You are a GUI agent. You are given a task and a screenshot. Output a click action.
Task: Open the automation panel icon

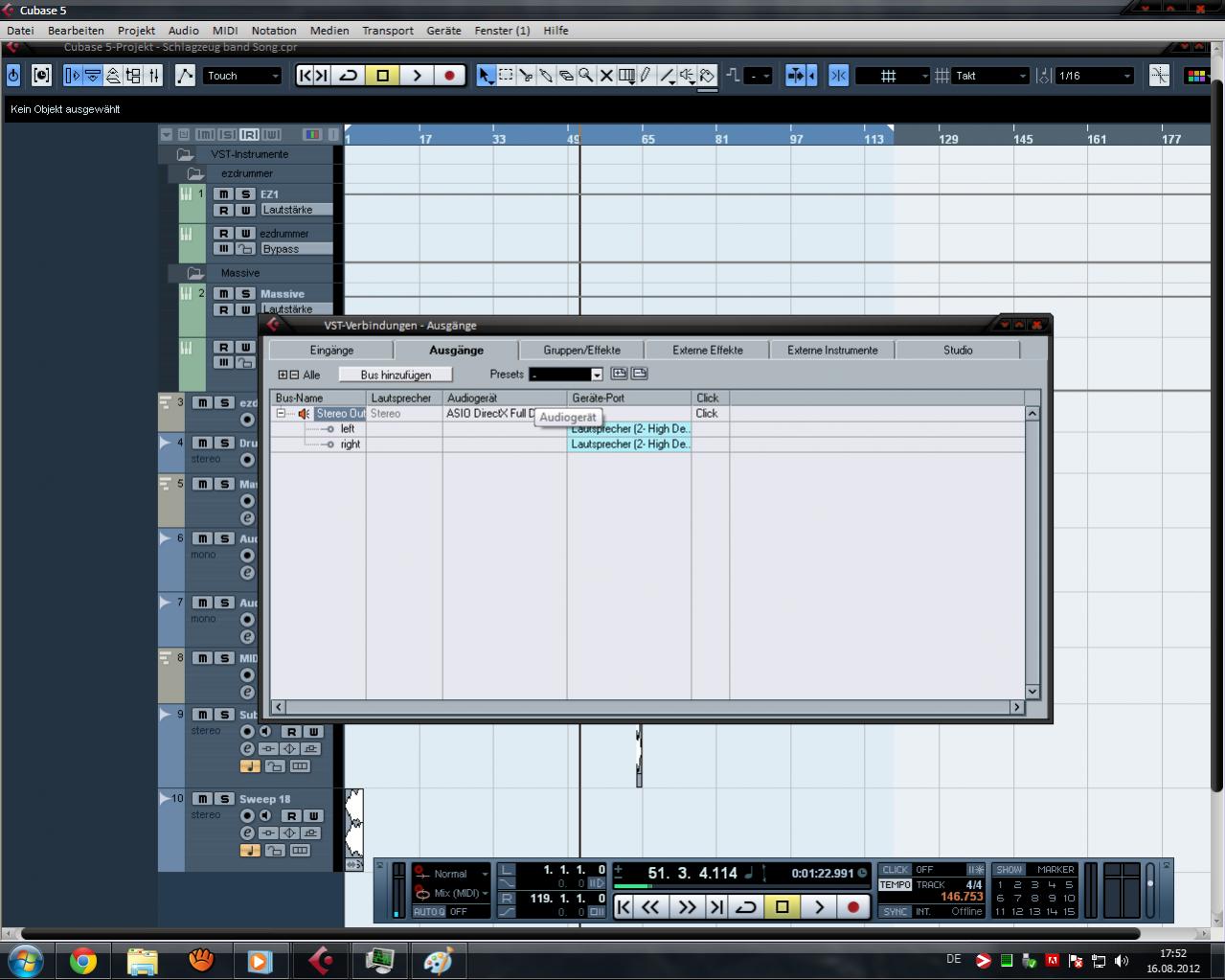(x=185, y=76)
